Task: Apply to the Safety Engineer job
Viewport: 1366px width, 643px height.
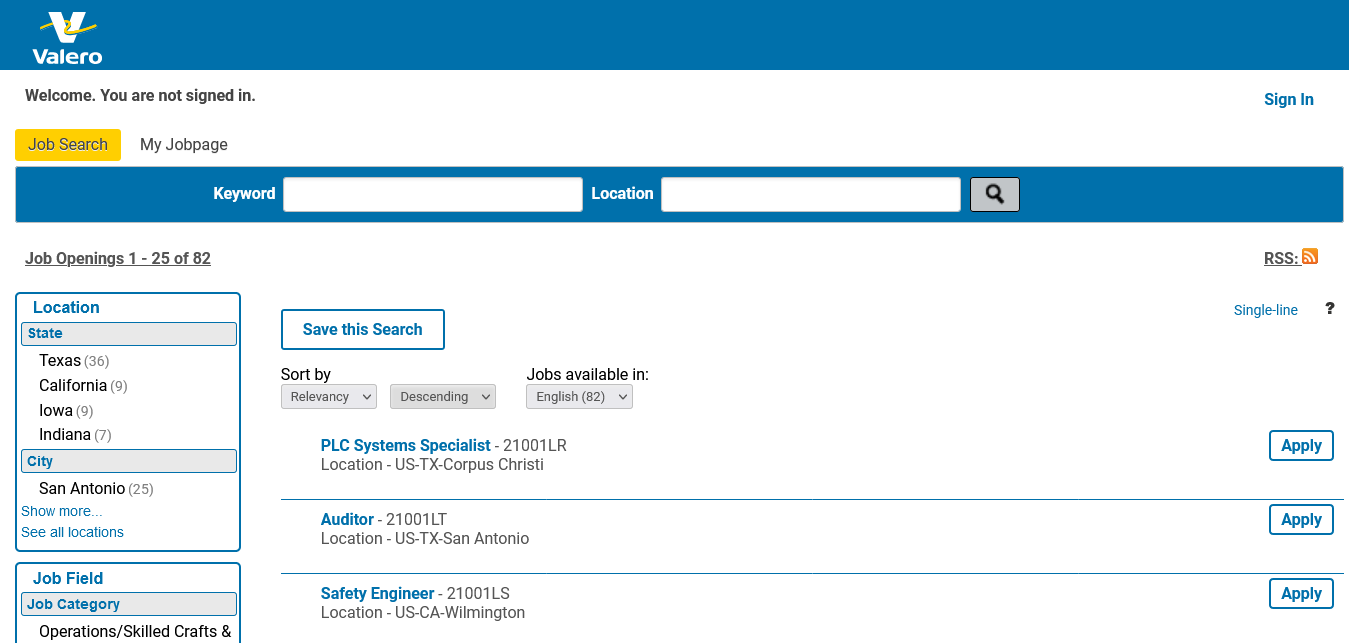Action: pyautogui.click(x=1300, y=594)
